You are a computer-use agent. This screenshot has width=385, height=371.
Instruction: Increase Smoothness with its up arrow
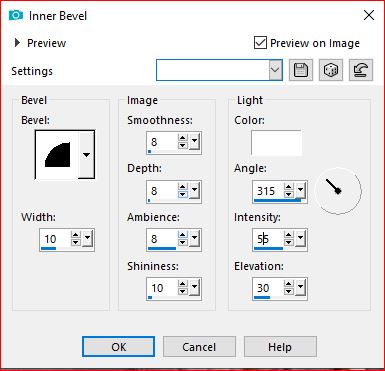183,138
